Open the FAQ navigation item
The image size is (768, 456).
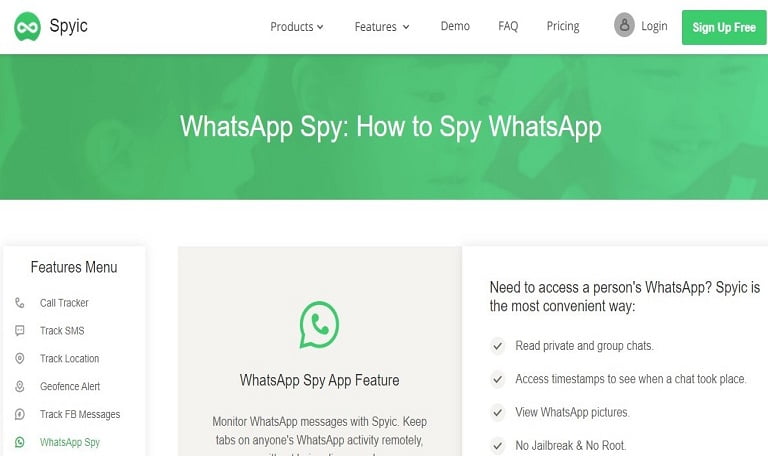tap(508, 26)
